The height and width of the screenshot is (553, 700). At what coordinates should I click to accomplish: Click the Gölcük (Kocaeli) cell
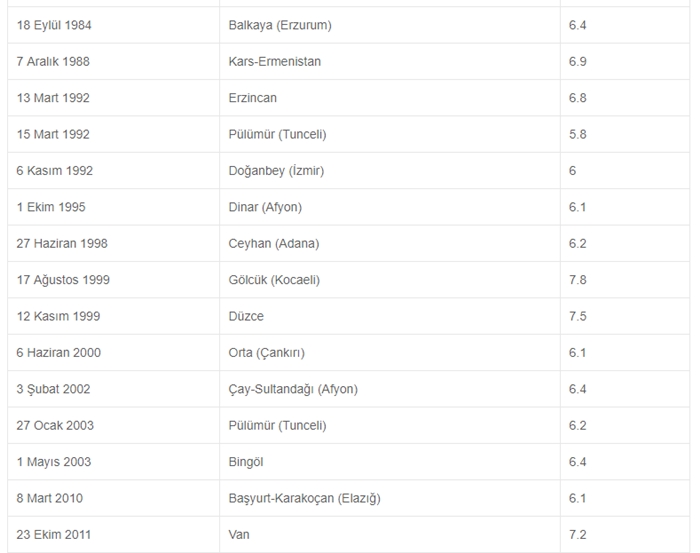[x=274, y=280]
